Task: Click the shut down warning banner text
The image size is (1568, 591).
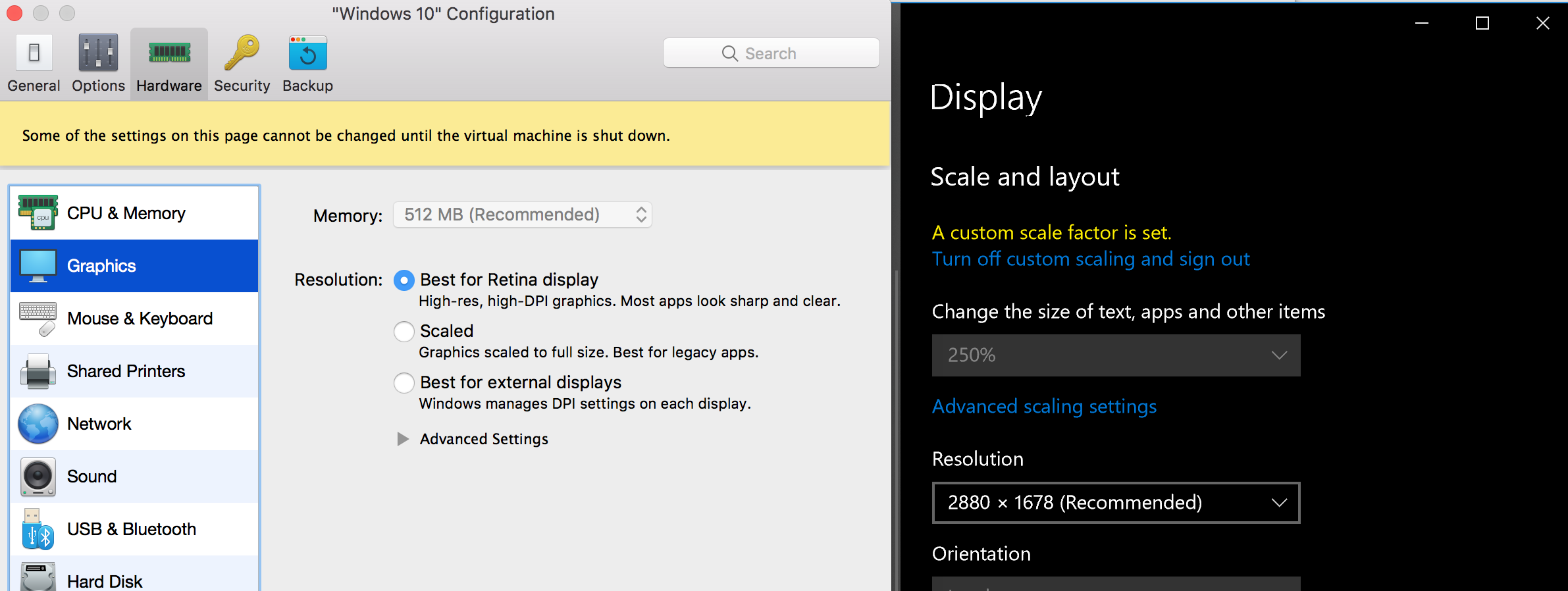Action: tap(346, 136)
